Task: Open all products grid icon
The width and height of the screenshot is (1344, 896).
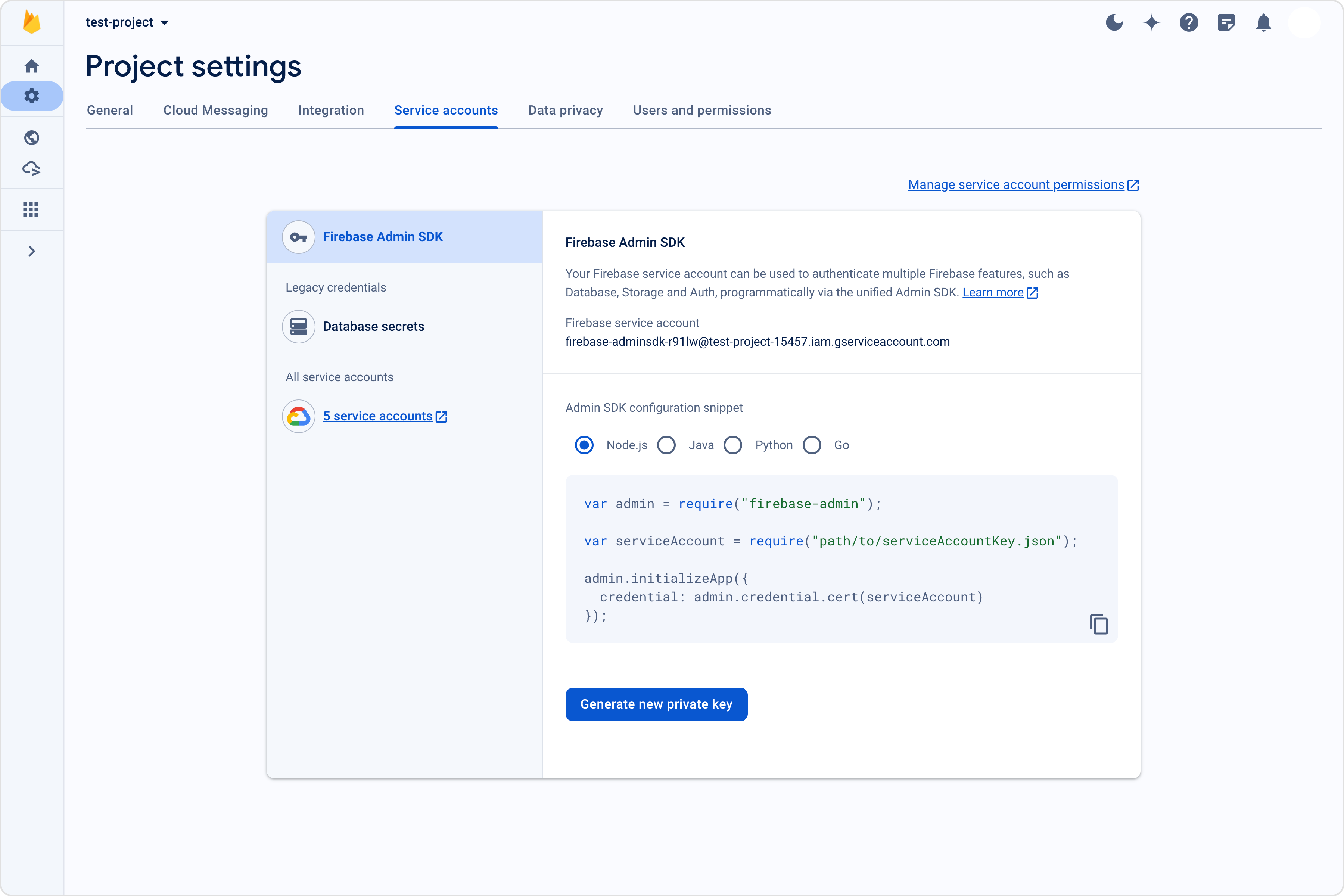Action: pyautogui.click(x=31, y=210)
